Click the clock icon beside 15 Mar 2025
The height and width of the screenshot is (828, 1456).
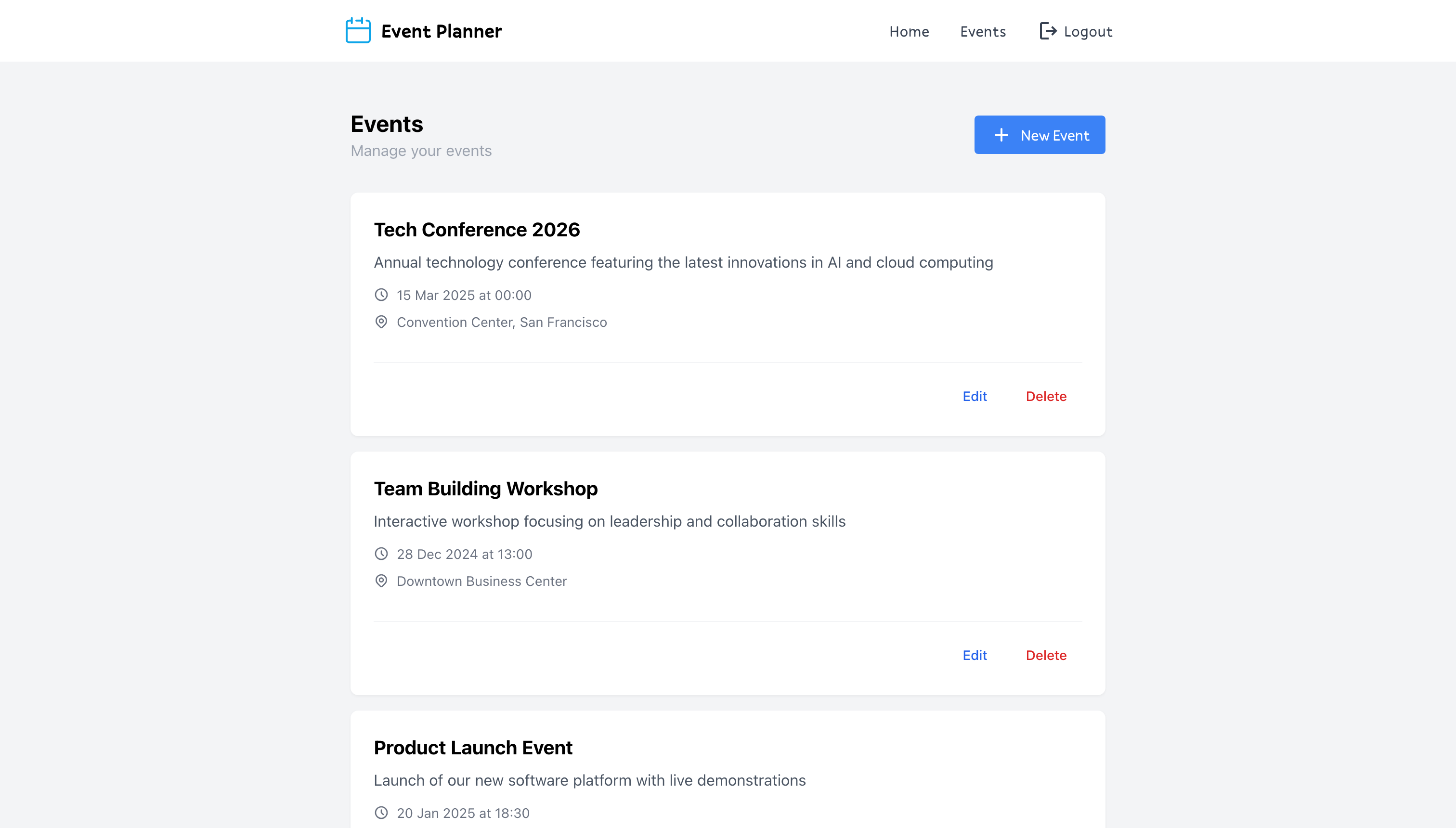click(381, 295)
